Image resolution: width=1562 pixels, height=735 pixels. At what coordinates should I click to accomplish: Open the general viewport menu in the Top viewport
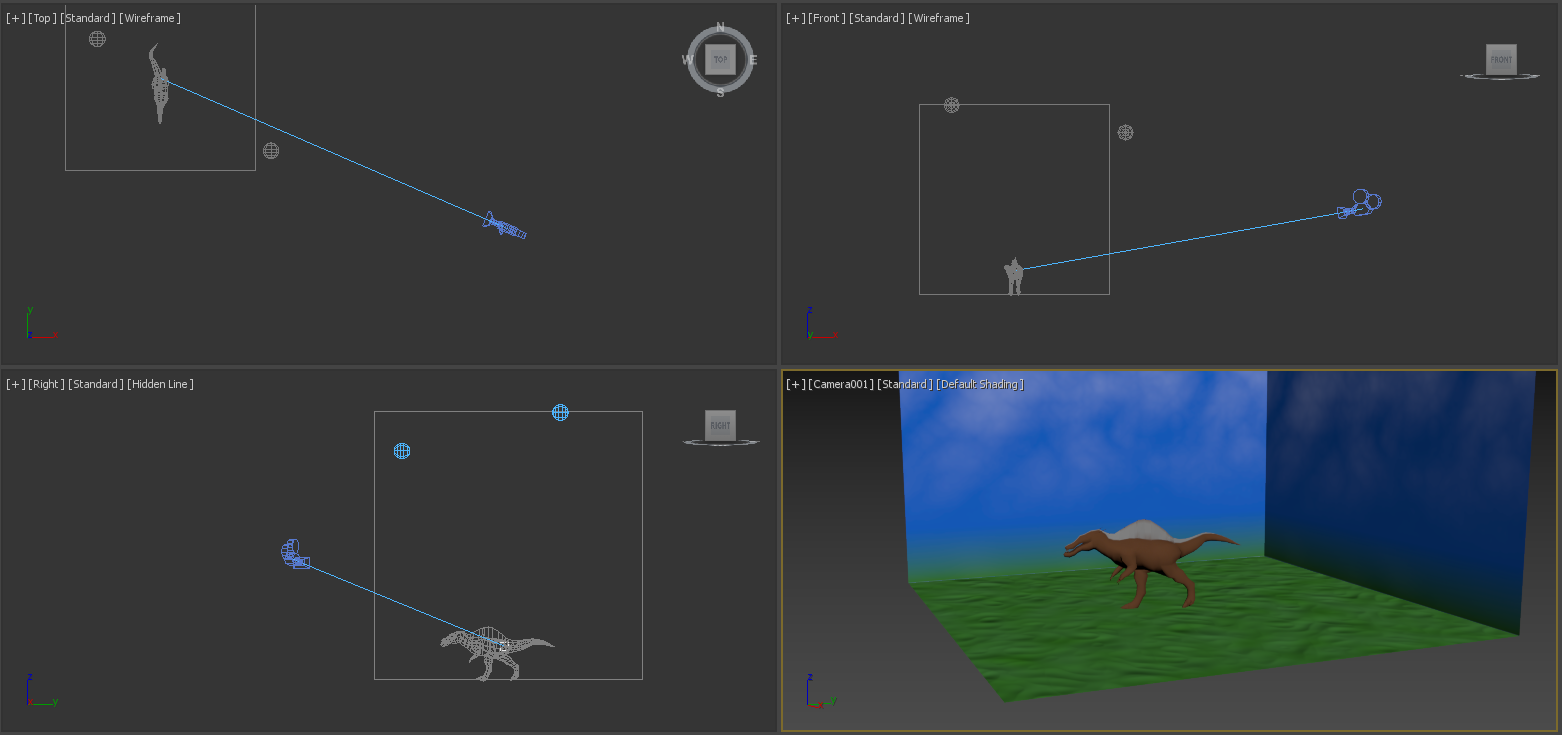pos(13,17)
